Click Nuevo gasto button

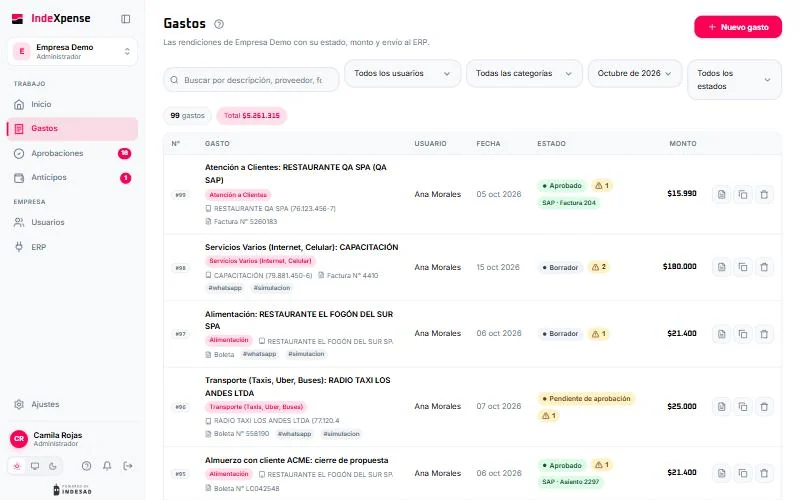(x=738, y=27)
